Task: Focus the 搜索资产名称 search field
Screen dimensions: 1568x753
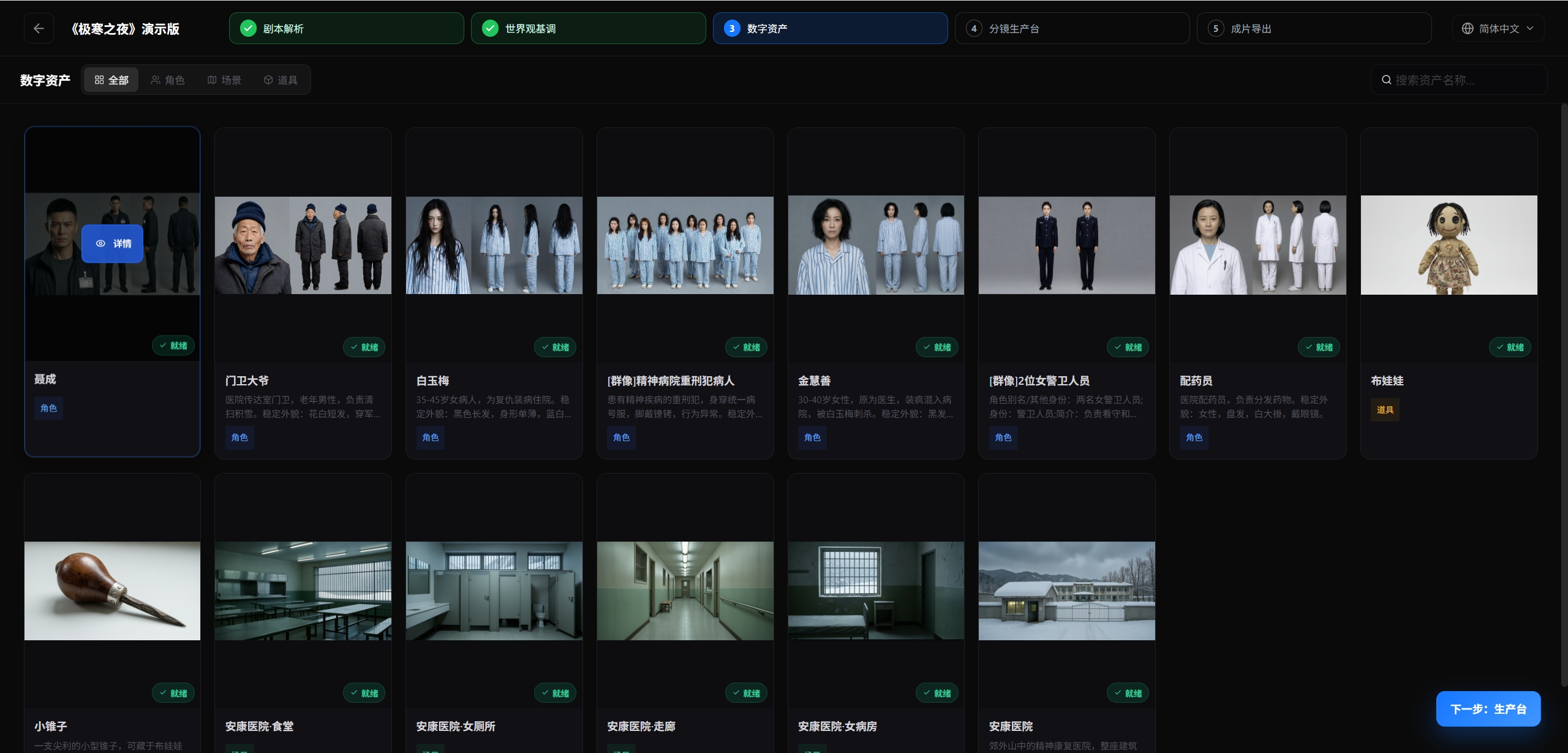Action: click(1459, 80)
